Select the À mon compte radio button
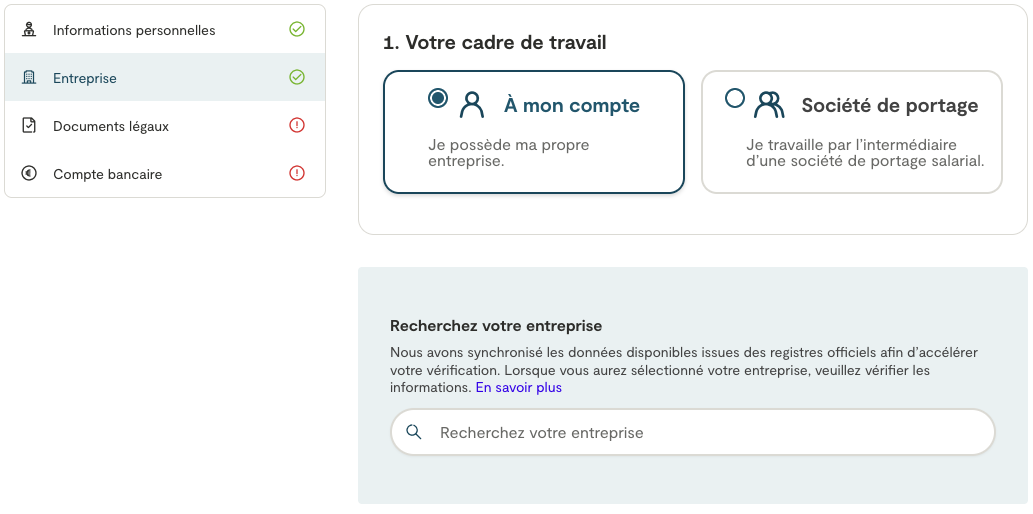 point(438,98)
